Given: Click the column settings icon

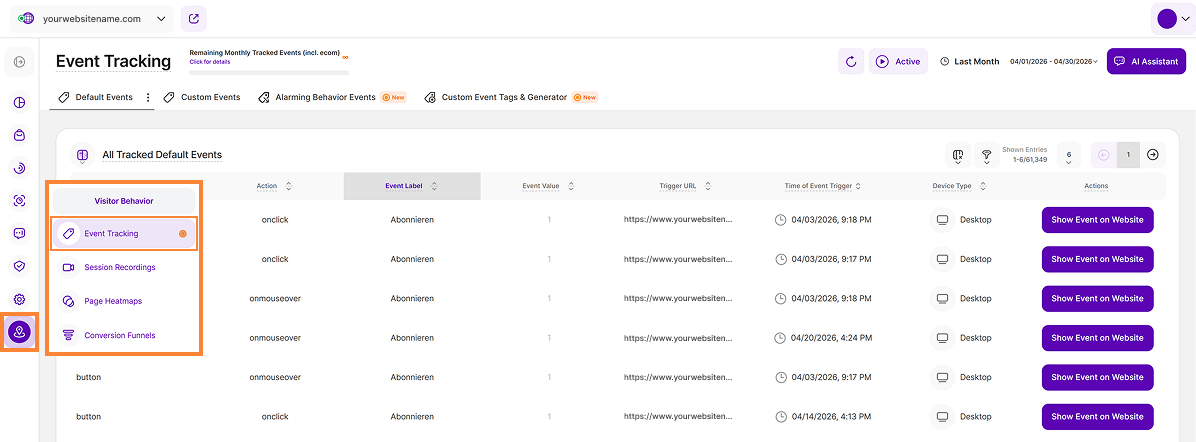Looking at the screenshot, I should click(x=957, y=155).
